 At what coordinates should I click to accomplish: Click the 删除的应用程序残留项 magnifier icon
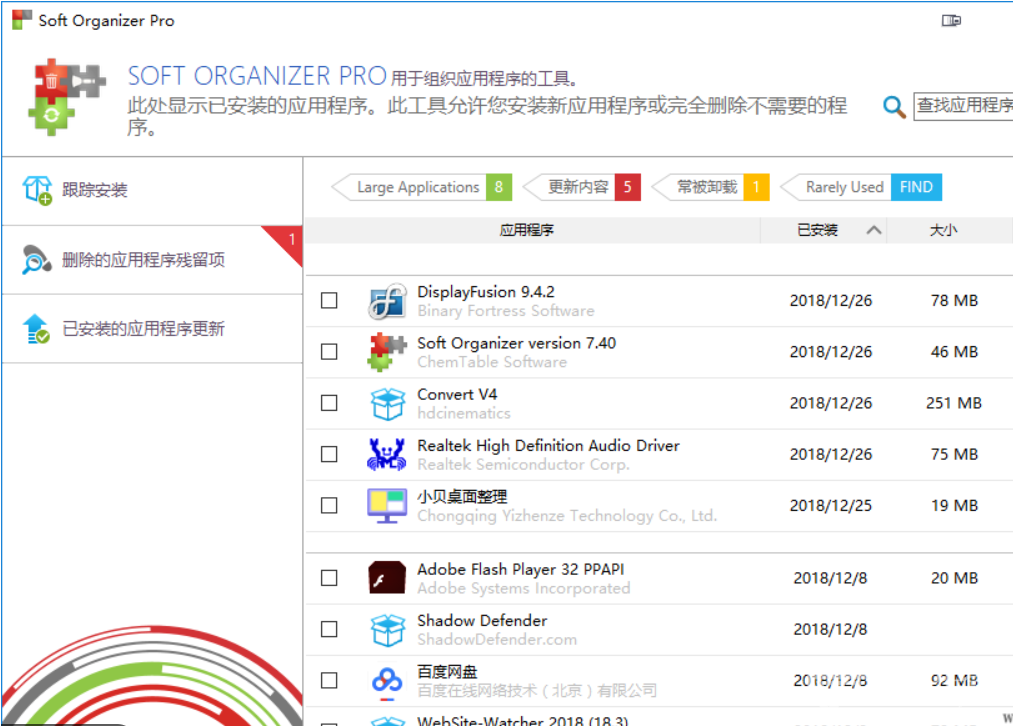[37, 260]
